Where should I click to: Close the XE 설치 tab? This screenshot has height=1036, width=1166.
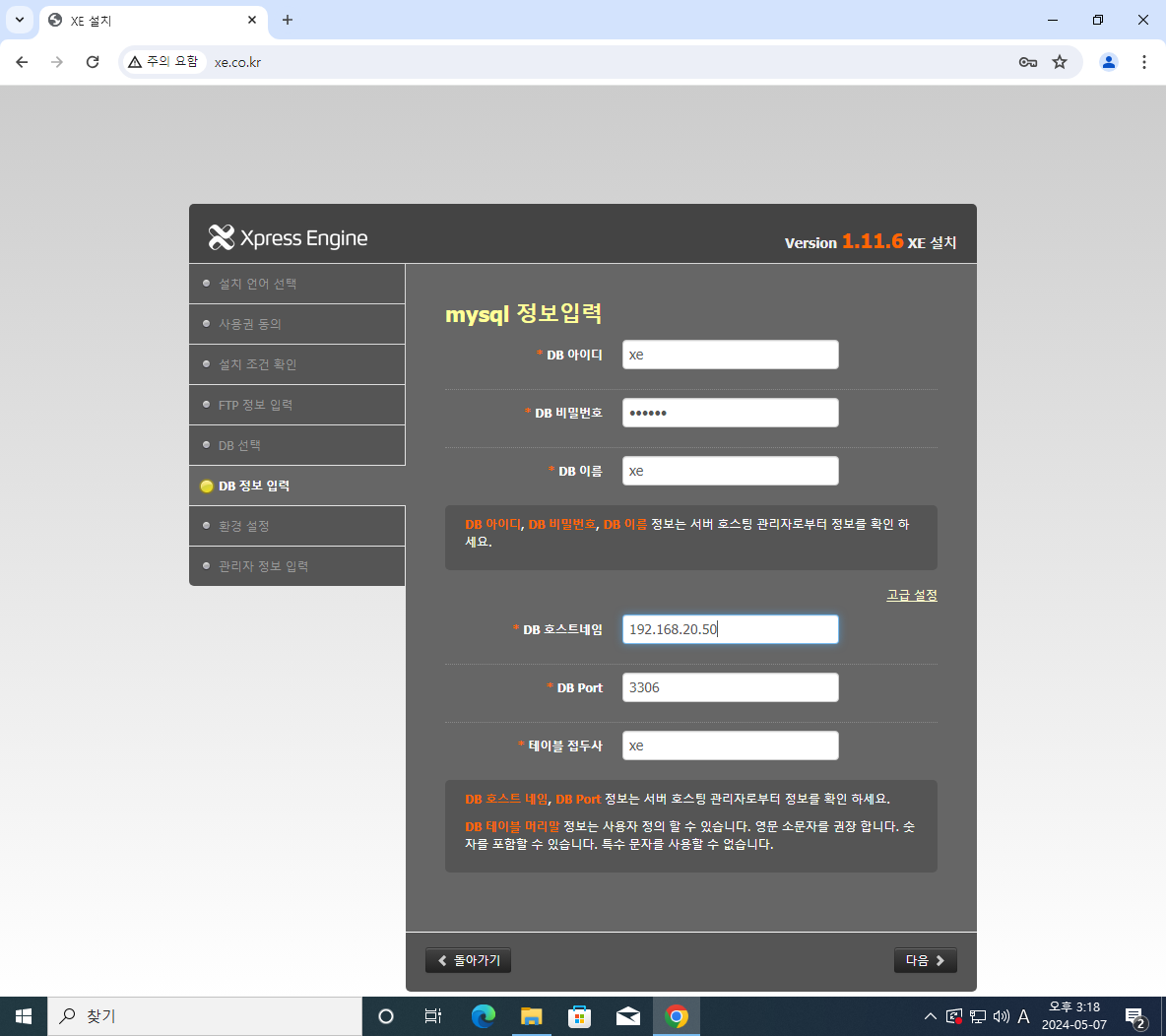click(x=252, y=20)
